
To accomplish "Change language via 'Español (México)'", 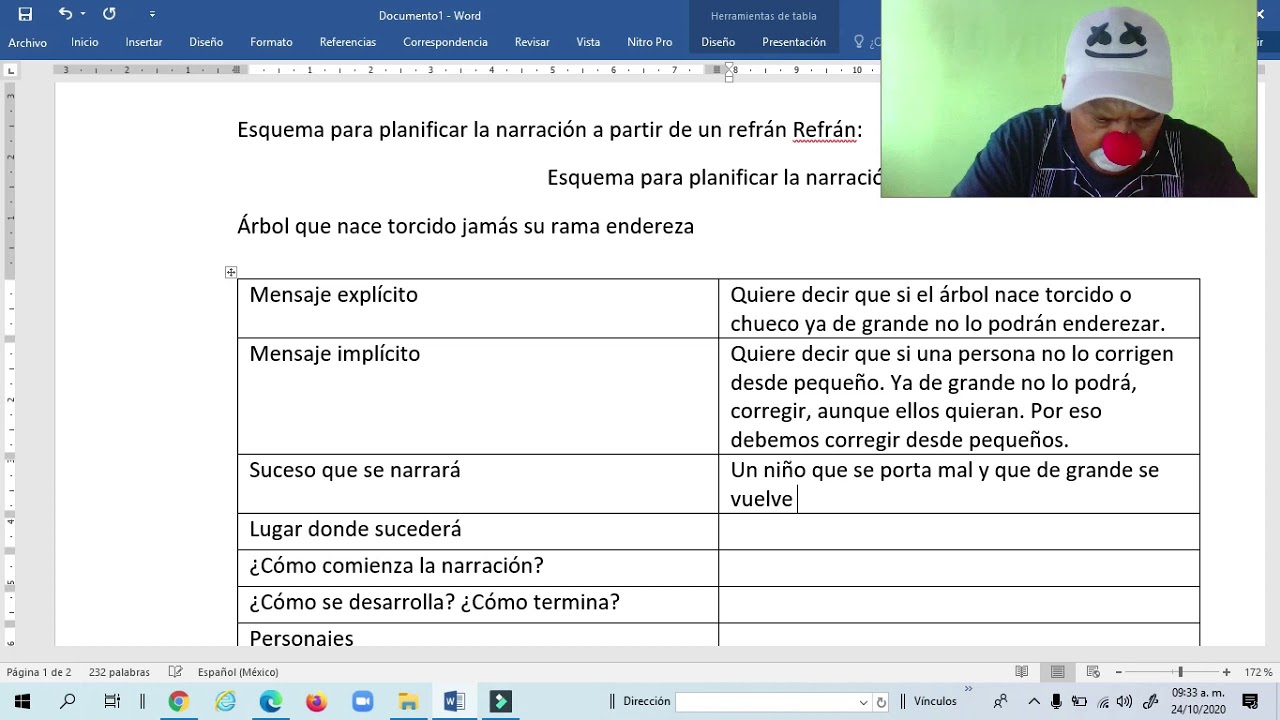I will pyautogui.click(x=238, y=672).
